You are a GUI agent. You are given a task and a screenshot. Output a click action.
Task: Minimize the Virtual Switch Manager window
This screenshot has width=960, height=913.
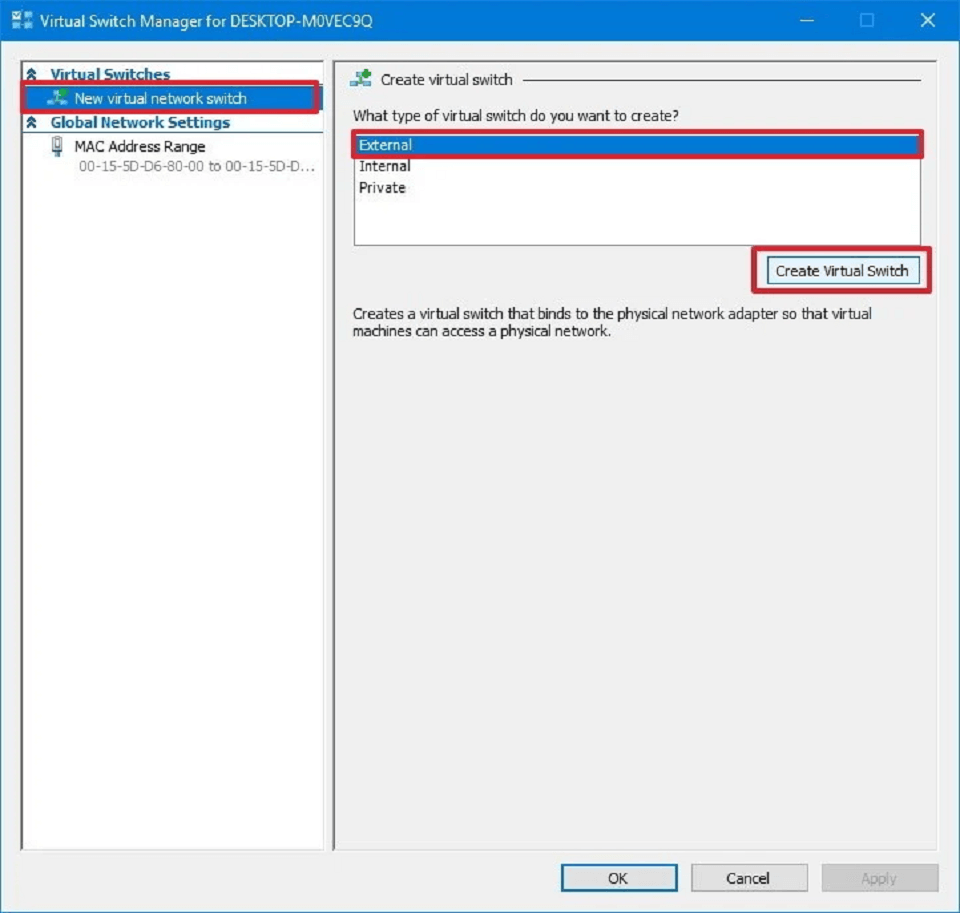[807, 21]
